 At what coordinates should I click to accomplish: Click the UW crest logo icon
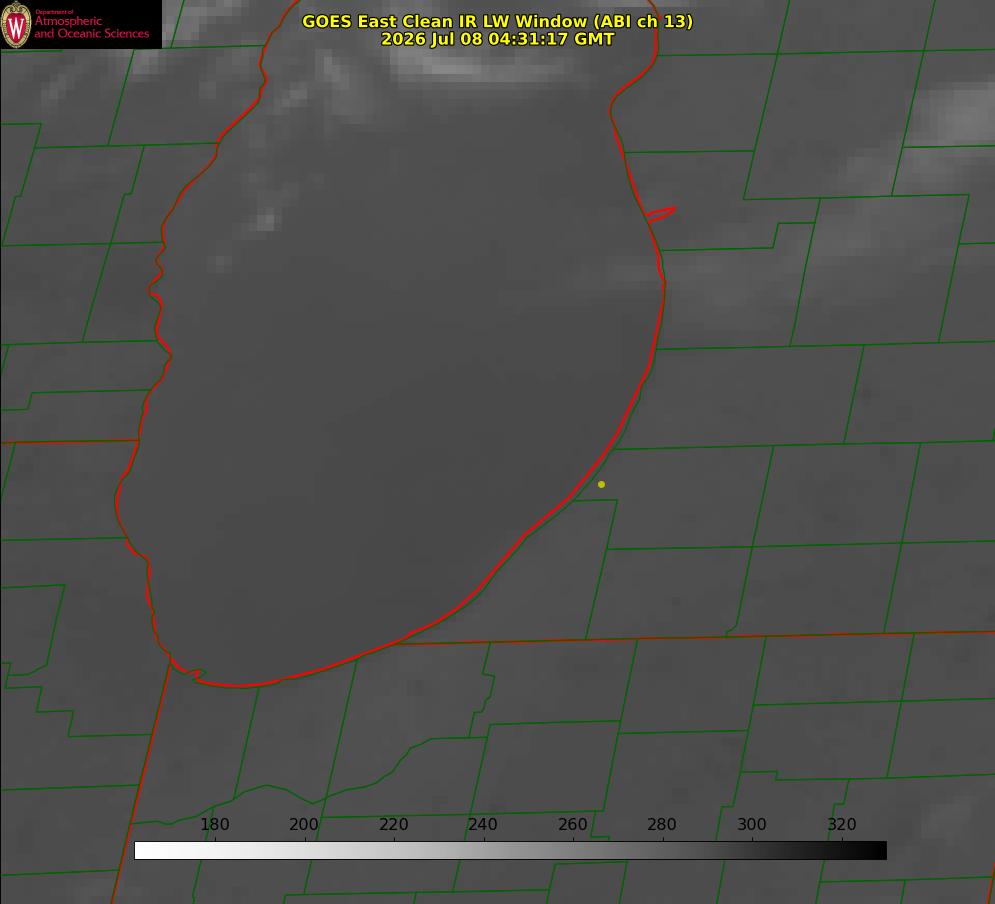point(16,24)
